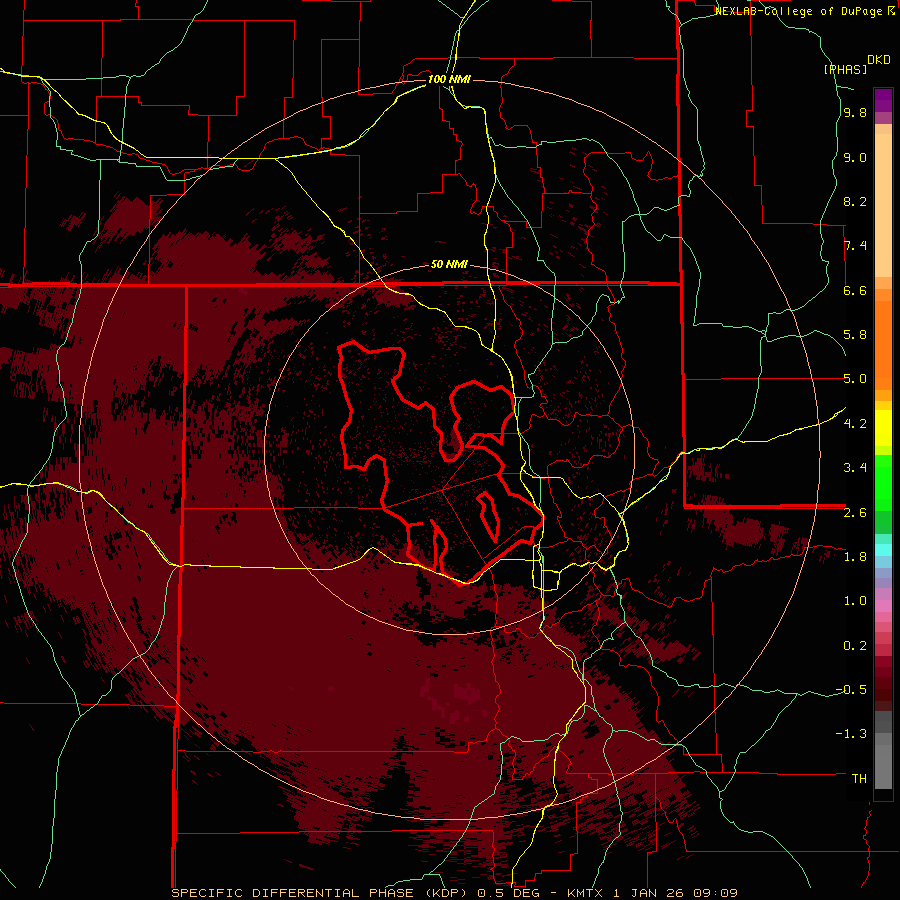Image resolution: width=900 pixels, height=900 pixels.
Task: Click the [PHAS] unit label
Action: 845,69
